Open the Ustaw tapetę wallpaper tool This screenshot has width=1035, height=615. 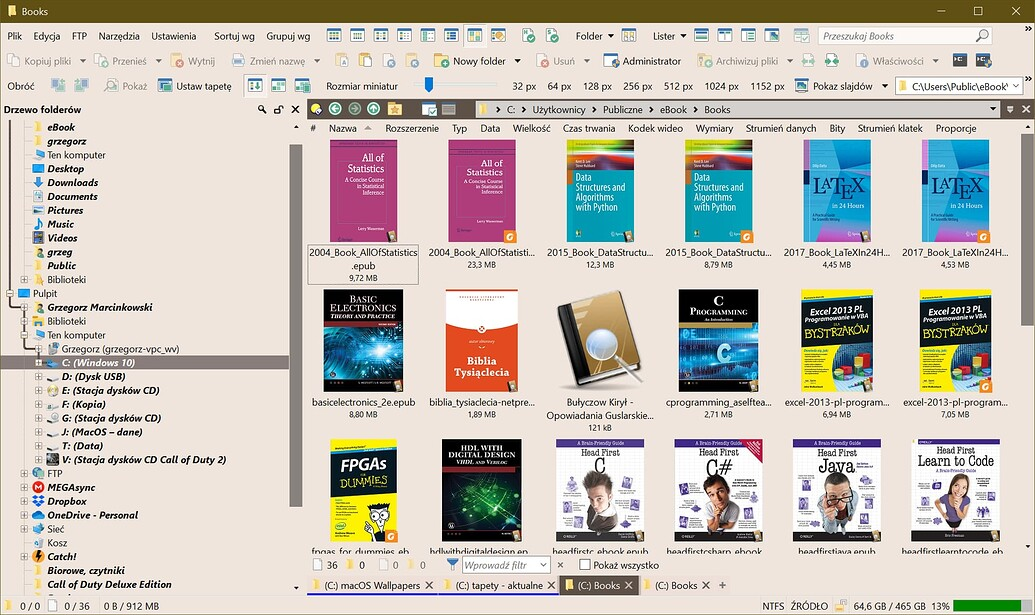(164, 86)
